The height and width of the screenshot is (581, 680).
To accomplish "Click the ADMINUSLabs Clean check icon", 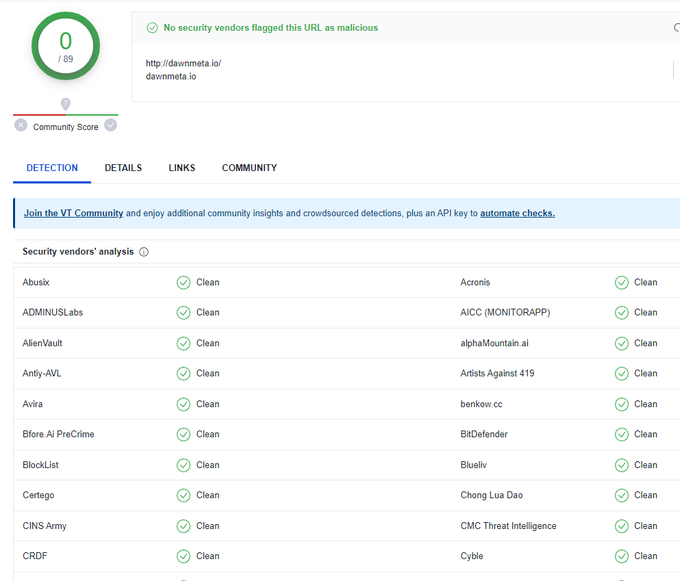I will tap(183, 313).
